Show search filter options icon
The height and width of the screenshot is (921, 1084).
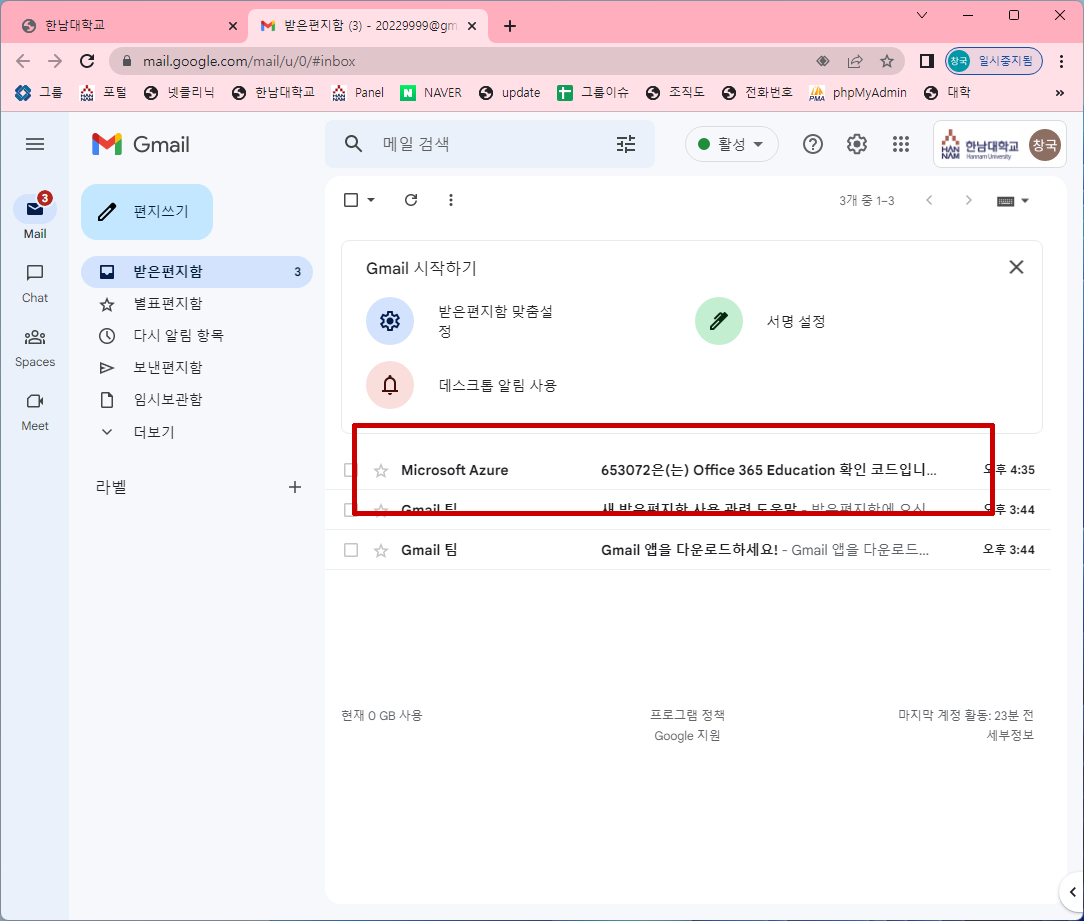coord(626,144)
